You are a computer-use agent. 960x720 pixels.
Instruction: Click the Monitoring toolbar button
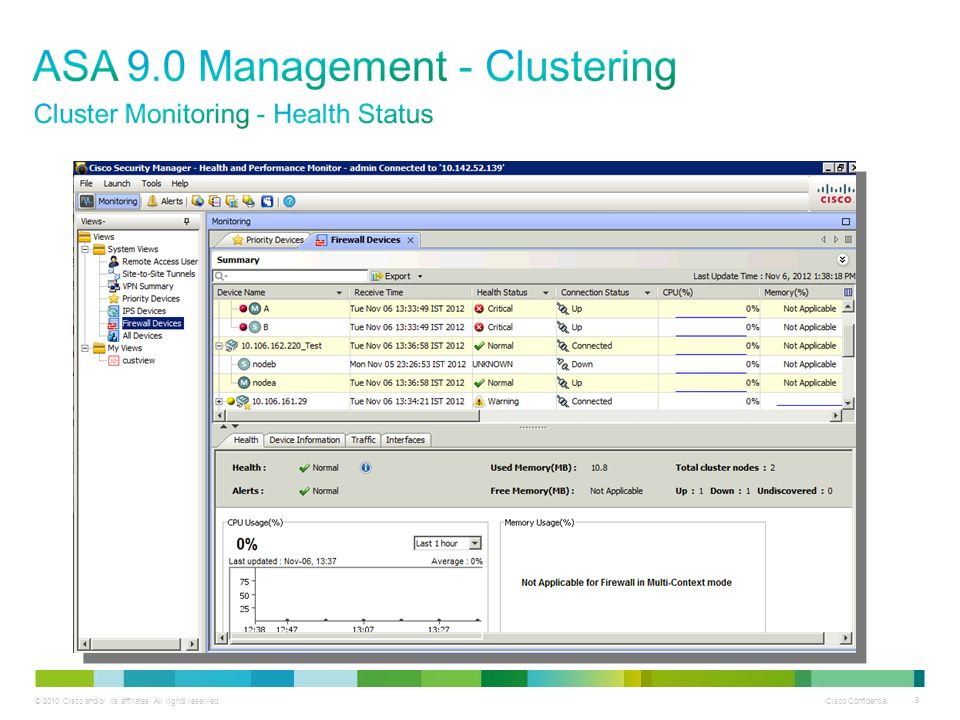tap(109, 201)
